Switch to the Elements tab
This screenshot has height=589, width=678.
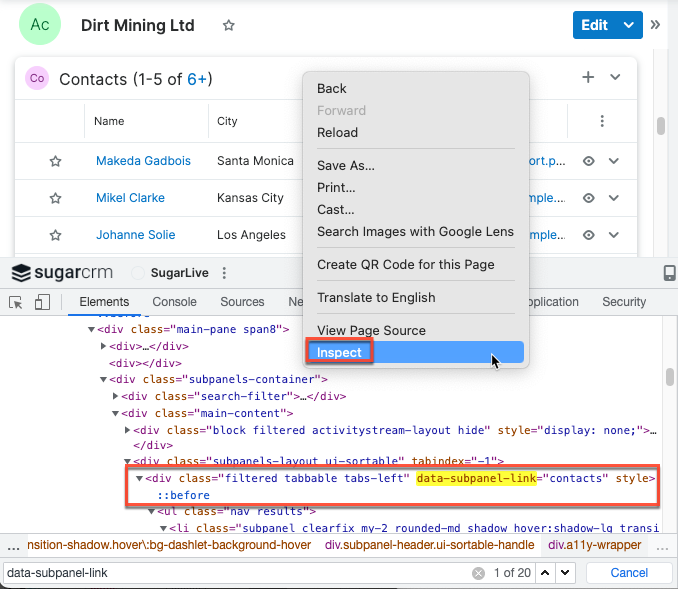coord(104,302)
